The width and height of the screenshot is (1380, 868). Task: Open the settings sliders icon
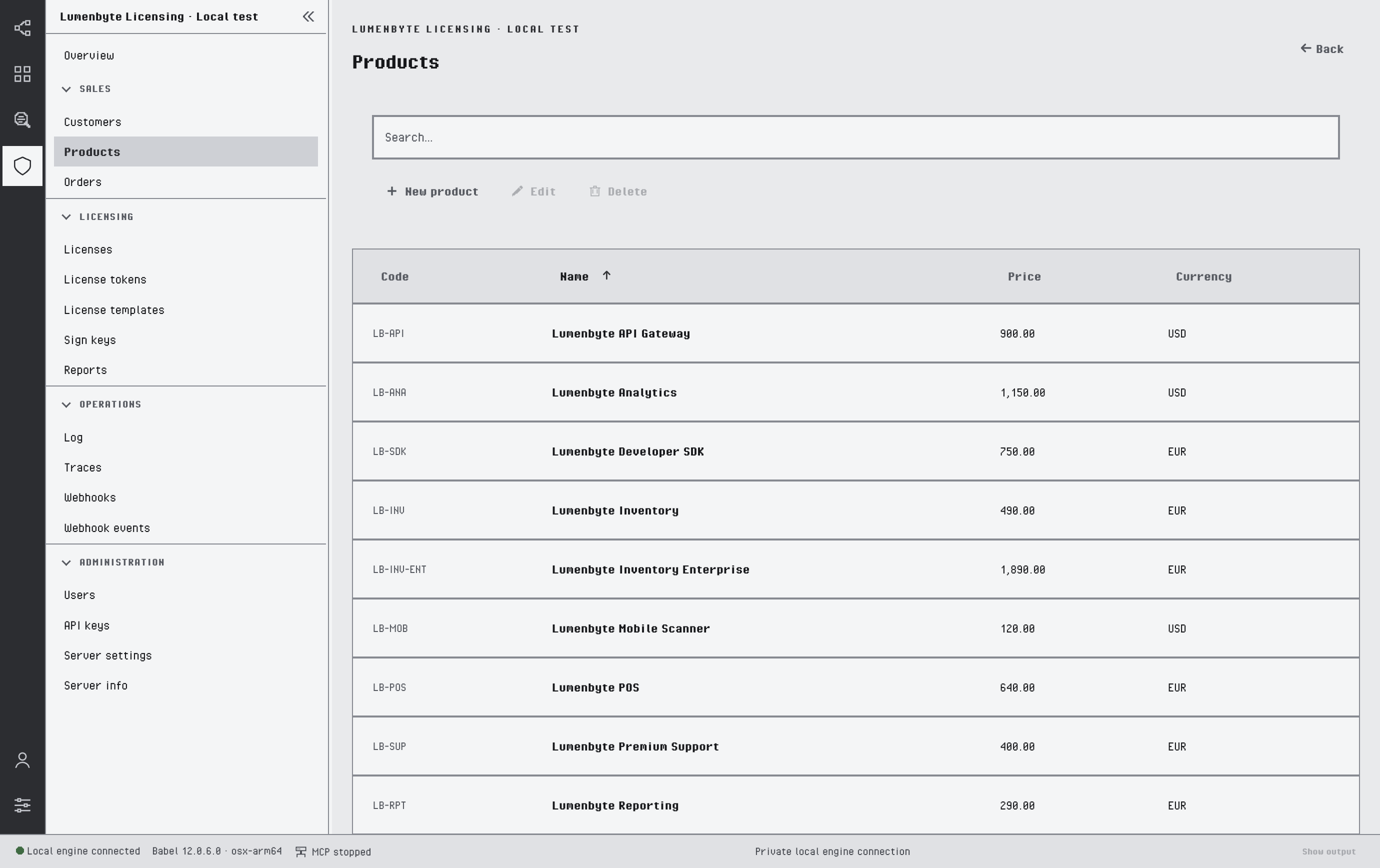pos(22,805)
